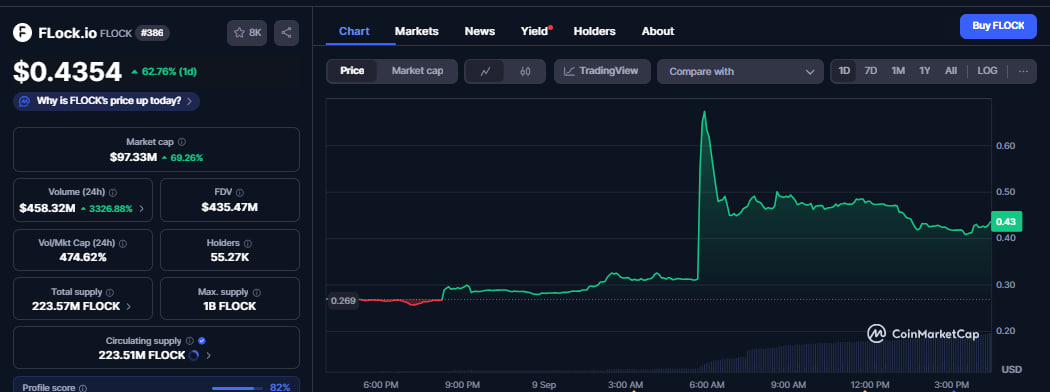Click the Holders info icon
The width and height of the screenshot is (1050, 392).
(248, 244)
